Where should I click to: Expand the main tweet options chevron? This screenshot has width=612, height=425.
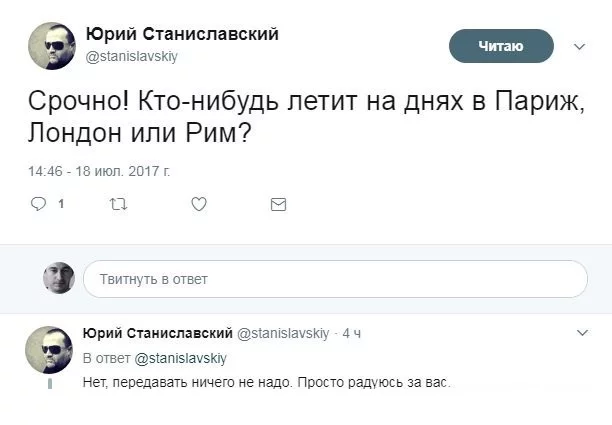tap(579, 46)
